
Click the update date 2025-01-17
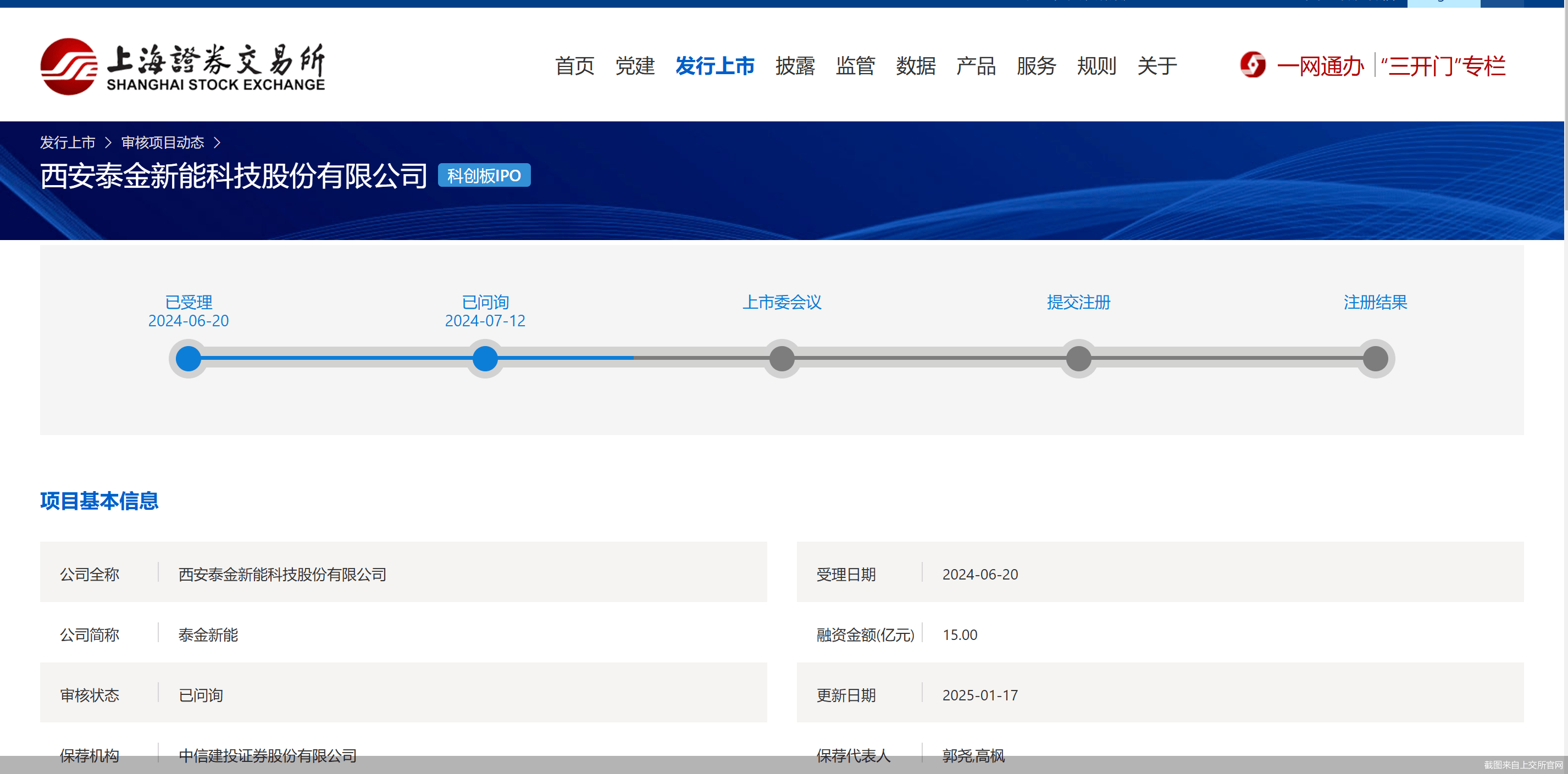[980, 695]
